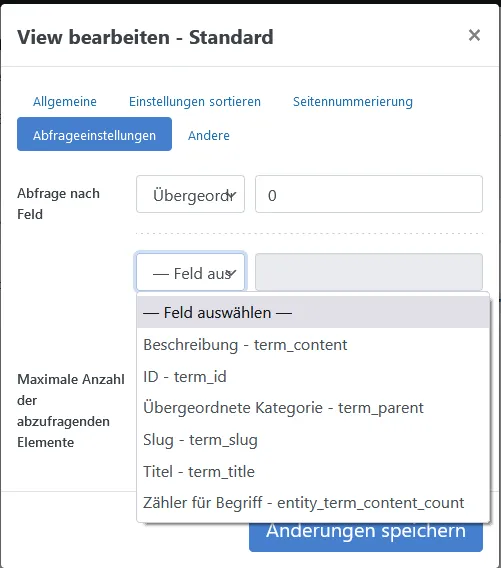The width and height of the screenshot is (501, 568).
Task: Click the Änderungen speichern button
Action: [366, 536]
